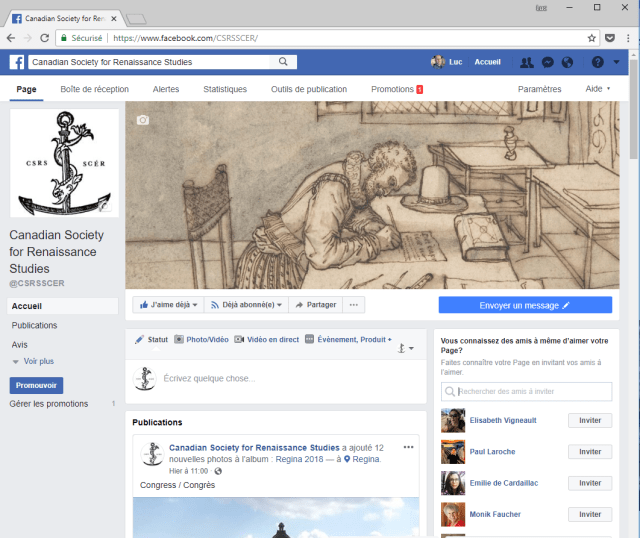The width and height of the screenshot is (640, 538).
Task: Open Regina 2018 album link
Action: coord(299,459)
